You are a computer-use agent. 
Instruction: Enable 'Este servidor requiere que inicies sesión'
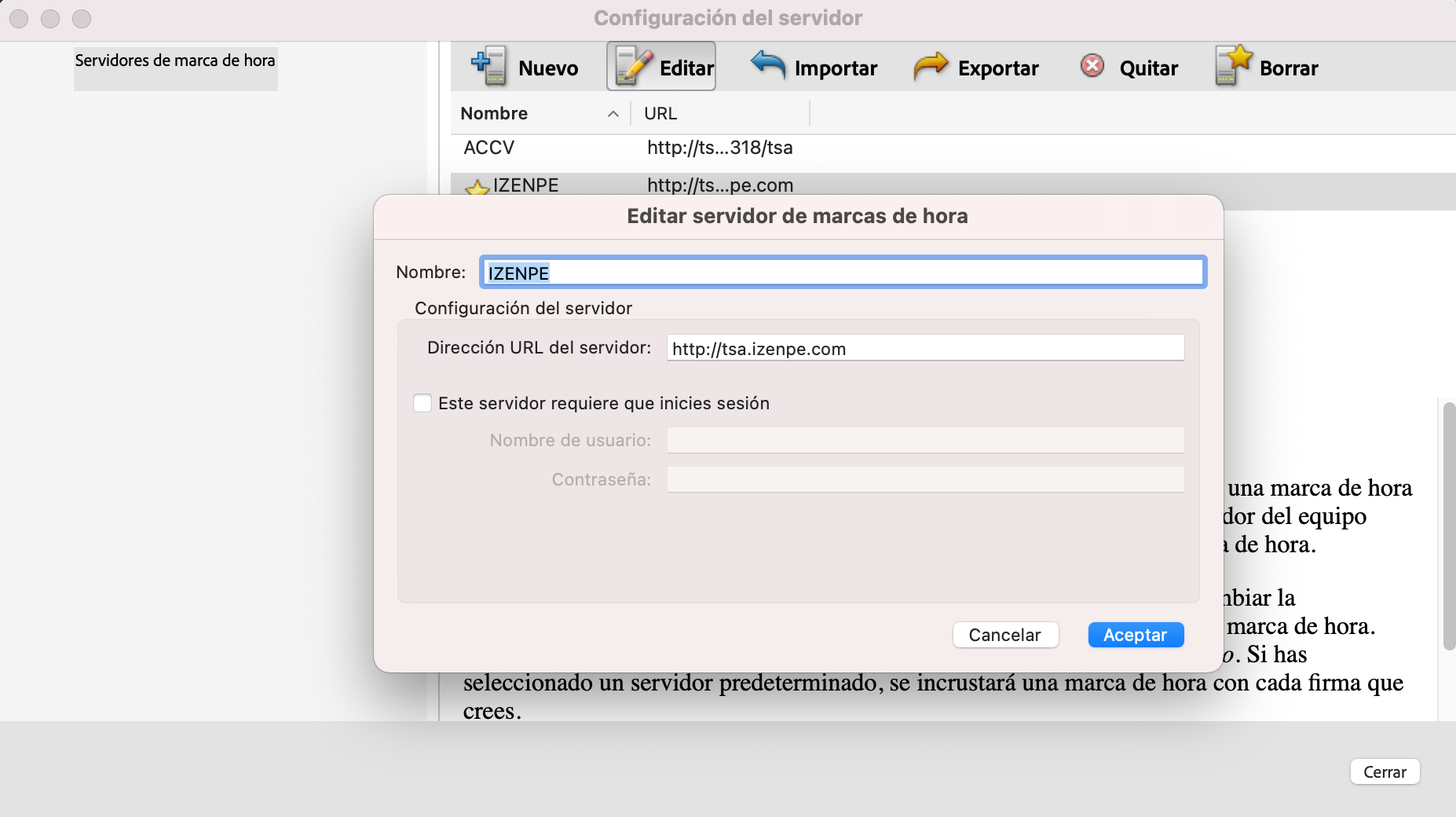[x=423, y=403]
